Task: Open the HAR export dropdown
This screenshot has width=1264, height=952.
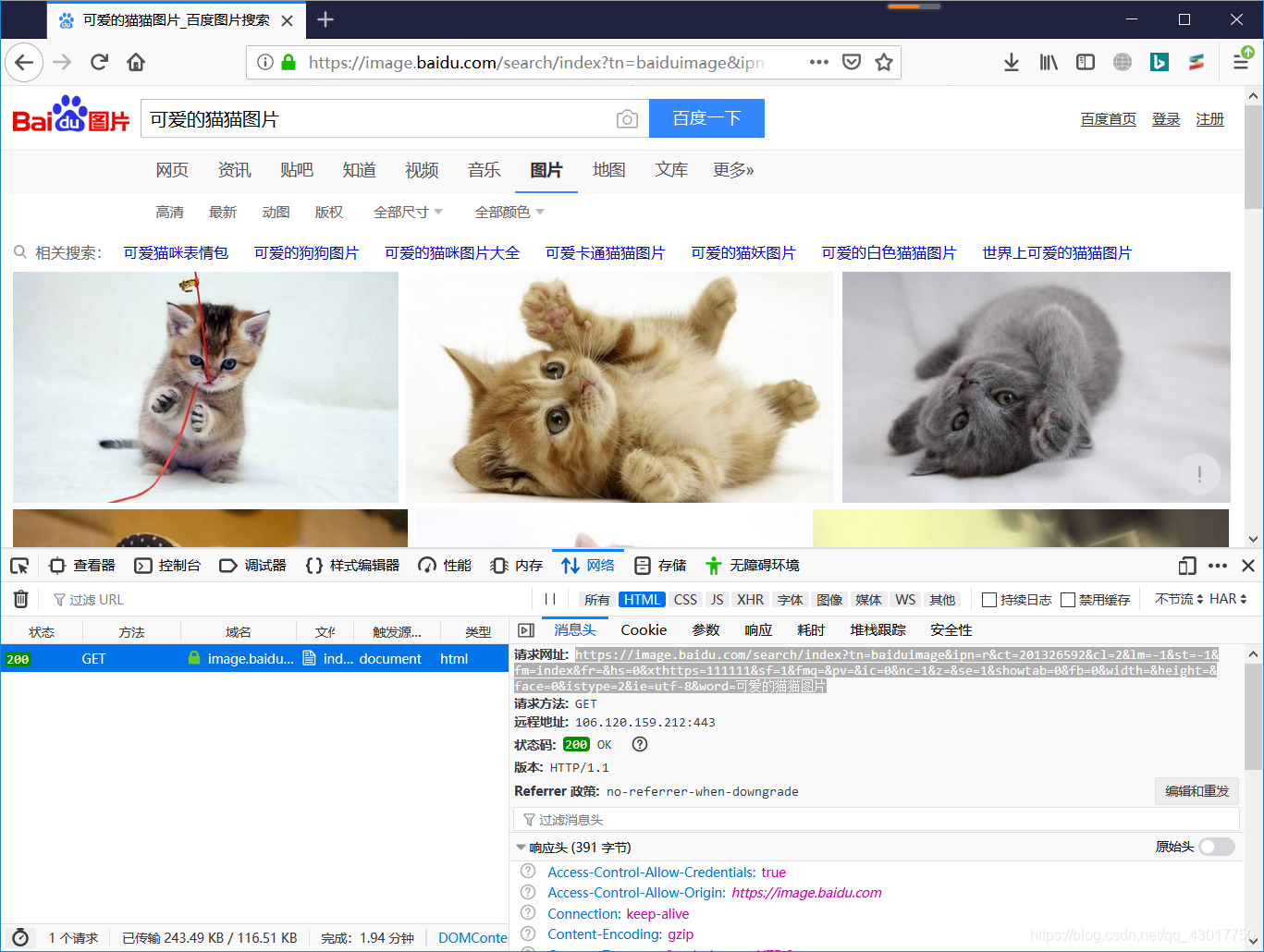Action: tap(1228, 599)
